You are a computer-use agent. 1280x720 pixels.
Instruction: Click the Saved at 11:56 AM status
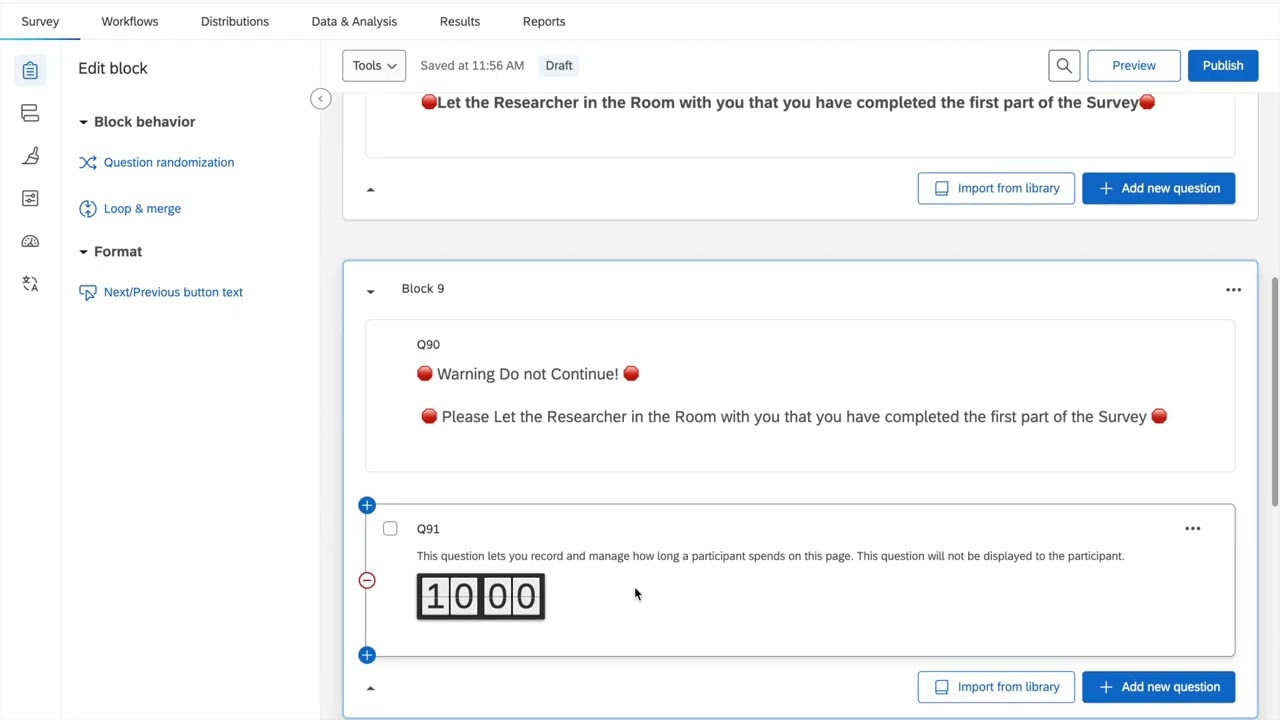pos(472,65)
